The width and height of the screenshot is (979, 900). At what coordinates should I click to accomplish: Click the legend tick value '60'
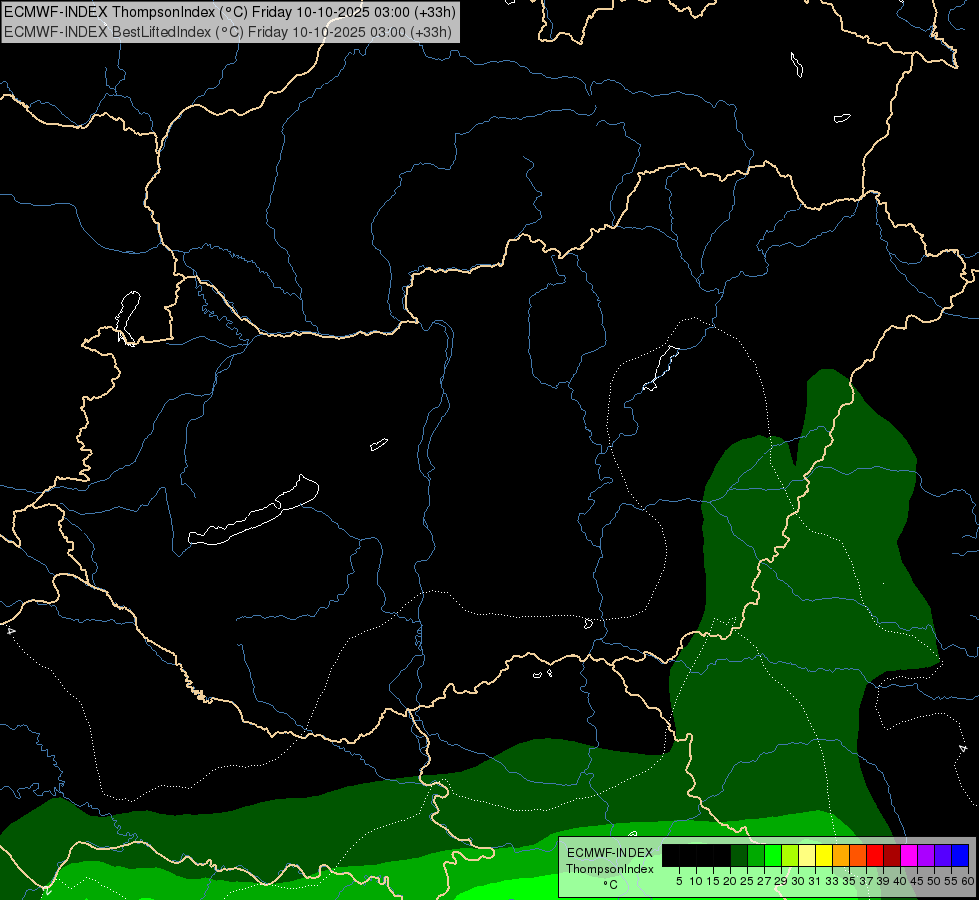tap(968, 881)
